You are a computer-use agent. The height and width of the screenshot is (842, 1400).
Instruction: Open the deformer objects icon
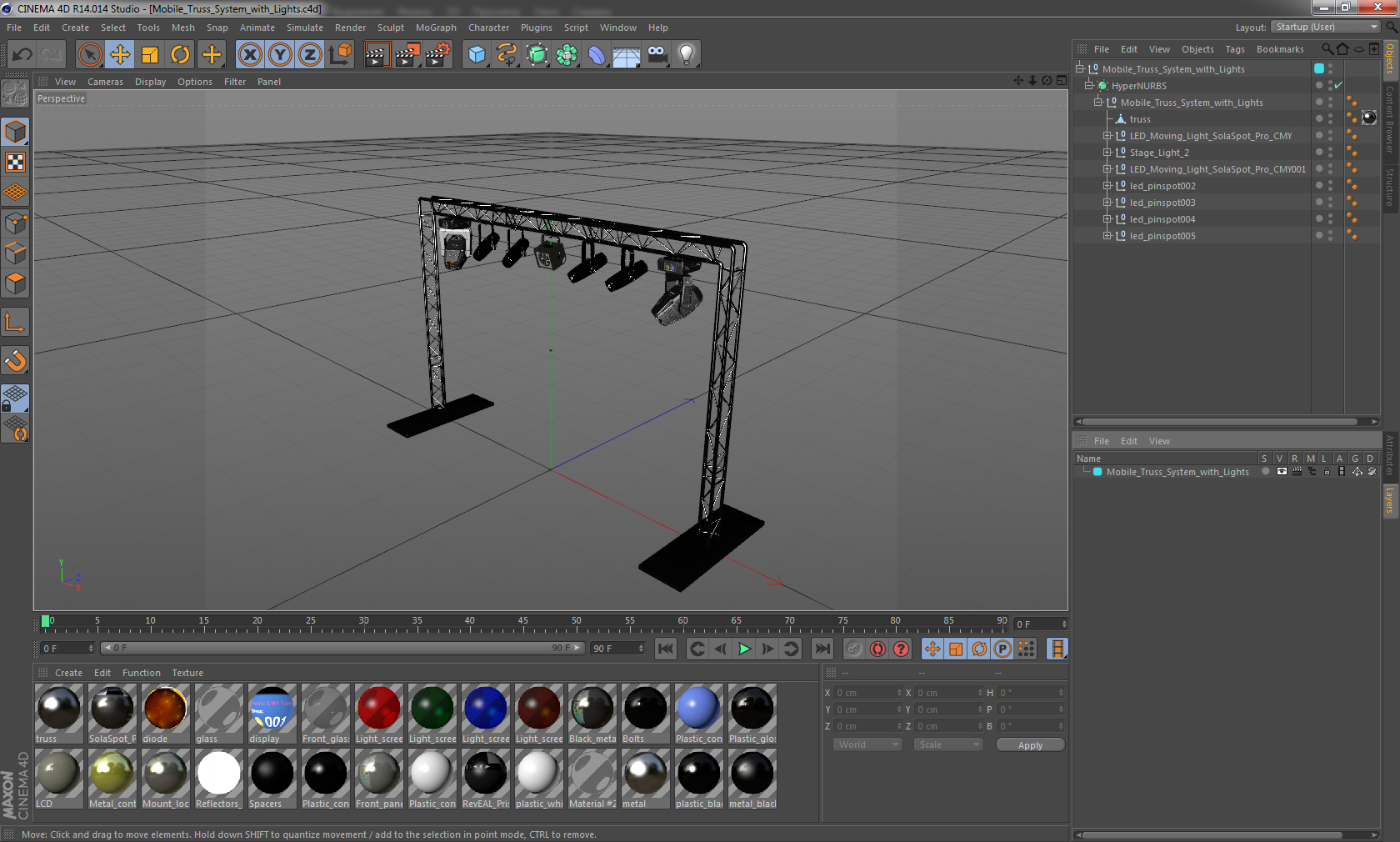click(x=597, y=55)
